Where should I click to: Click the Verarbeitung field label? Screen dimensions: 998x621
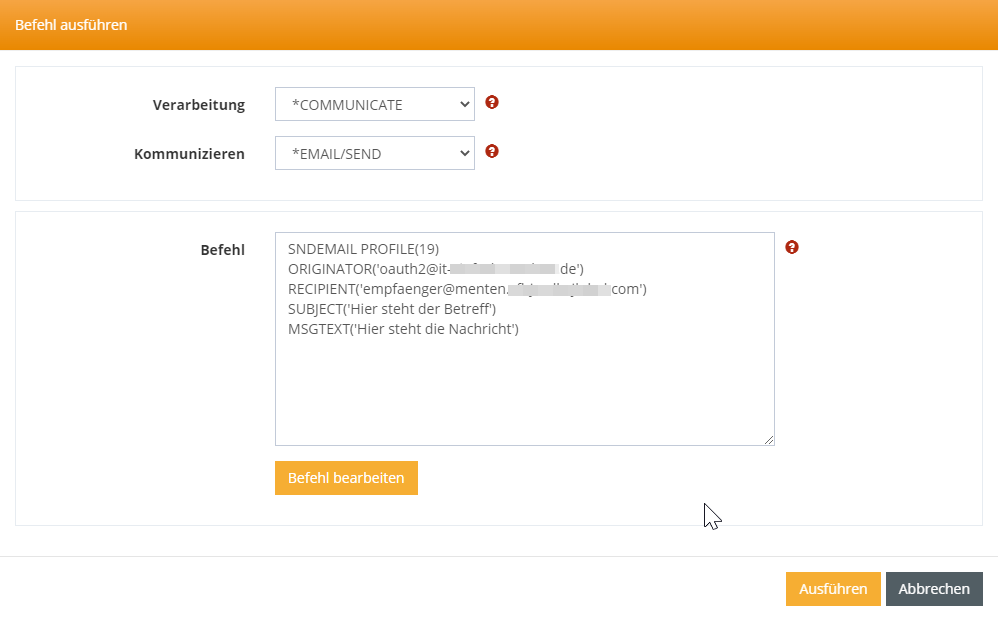coord(198,105)
